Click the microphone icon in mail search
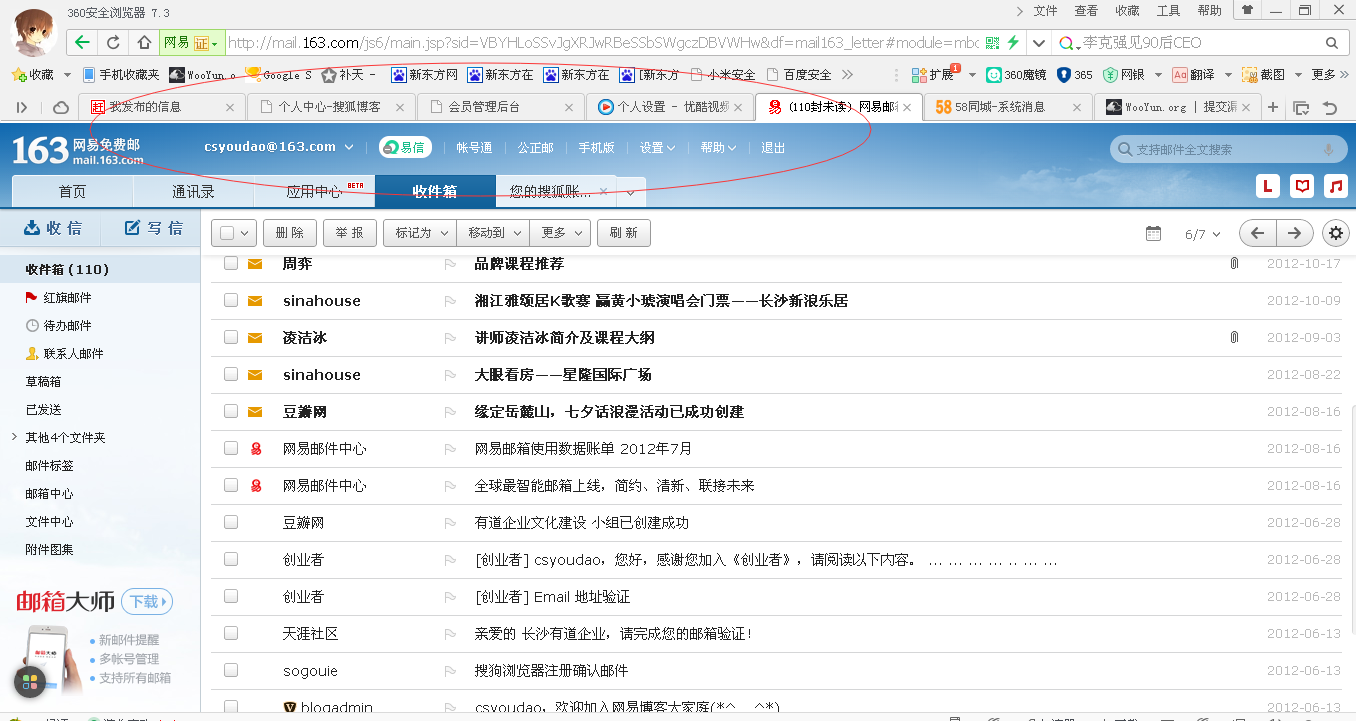The height and width of the screenshot is (721, 1356). point(1329,149)
